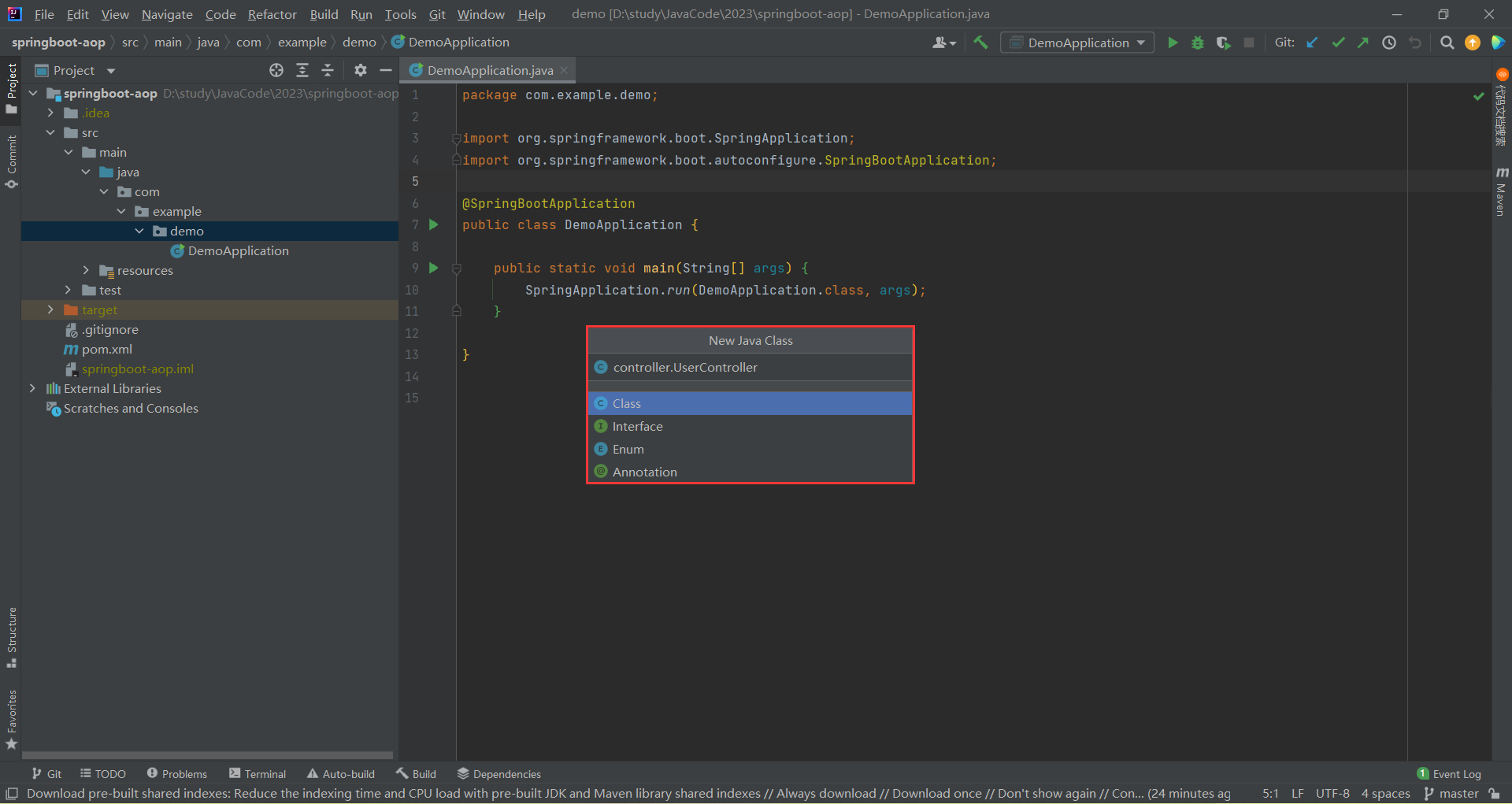Image resolution: width=1512 pixels, height=804 pixels.
Task: Open the Event Log
Action: click(x=1449, y=774)
